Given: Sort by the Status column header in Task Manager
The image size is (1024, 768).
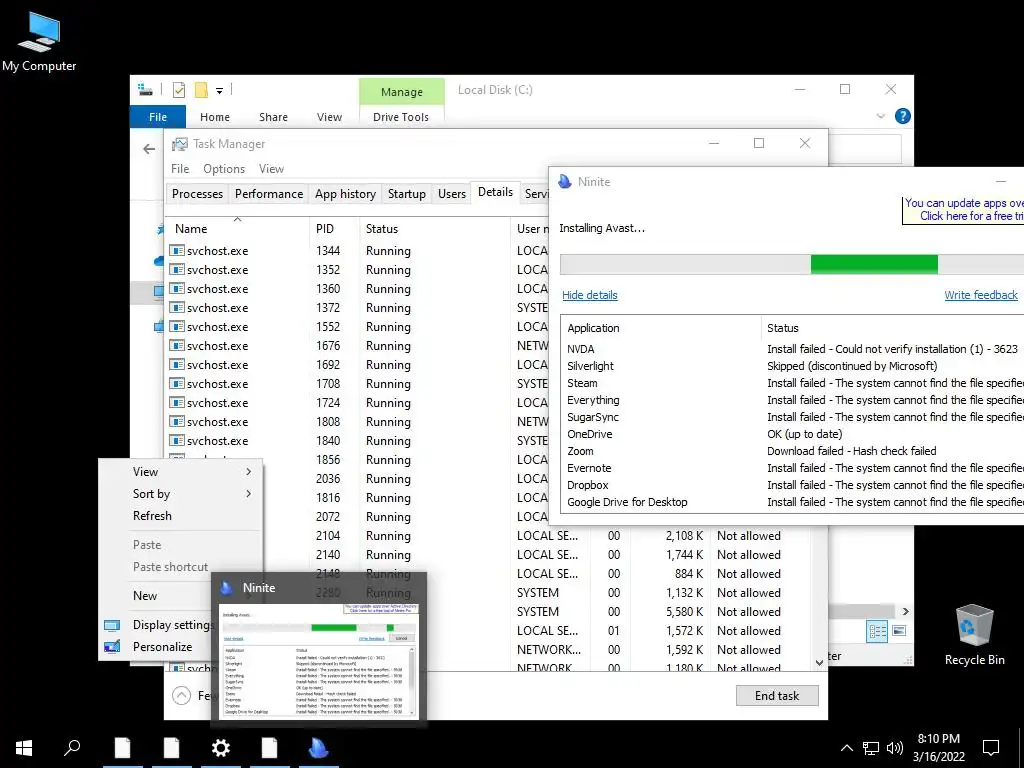Looking at the screenshot, I should (x=434, y=229).
